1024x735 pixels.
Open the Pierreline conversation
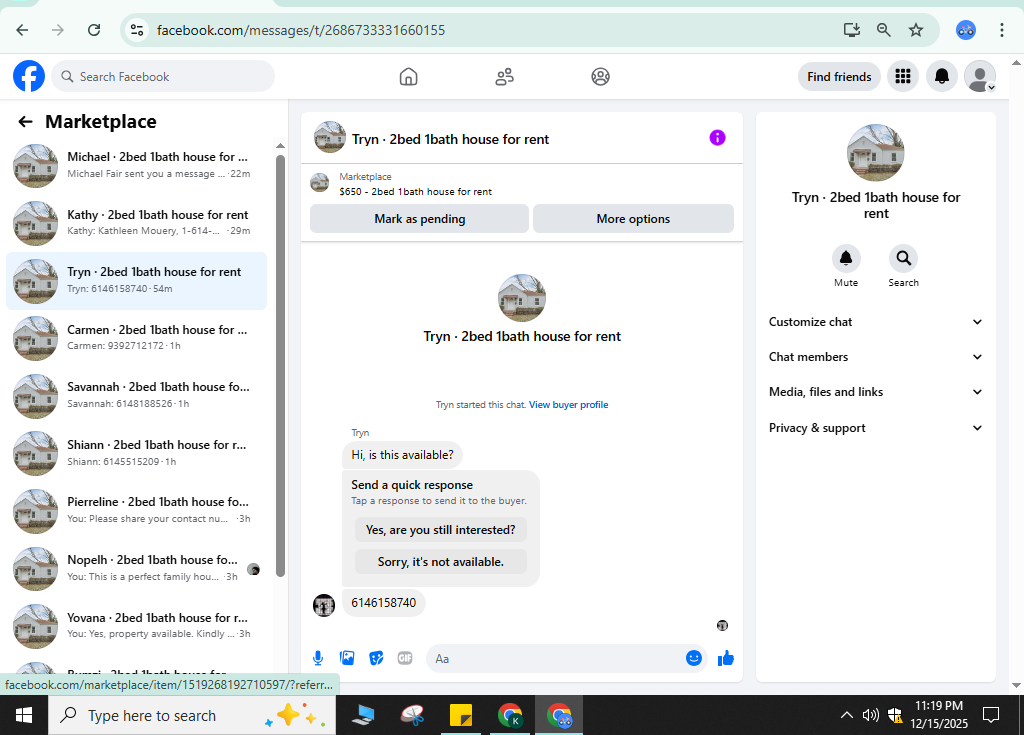click(x=136, y=510)
